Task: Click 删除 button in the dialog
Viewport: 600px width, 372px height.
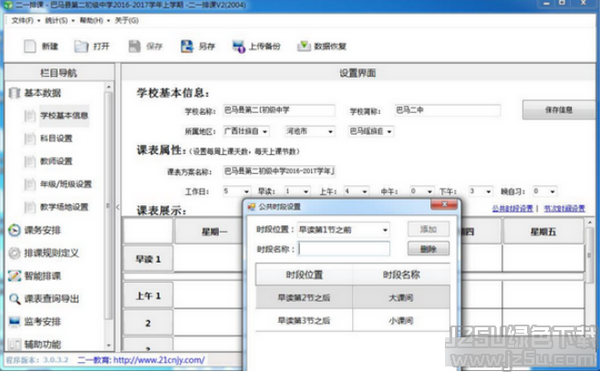Action: 428,249
